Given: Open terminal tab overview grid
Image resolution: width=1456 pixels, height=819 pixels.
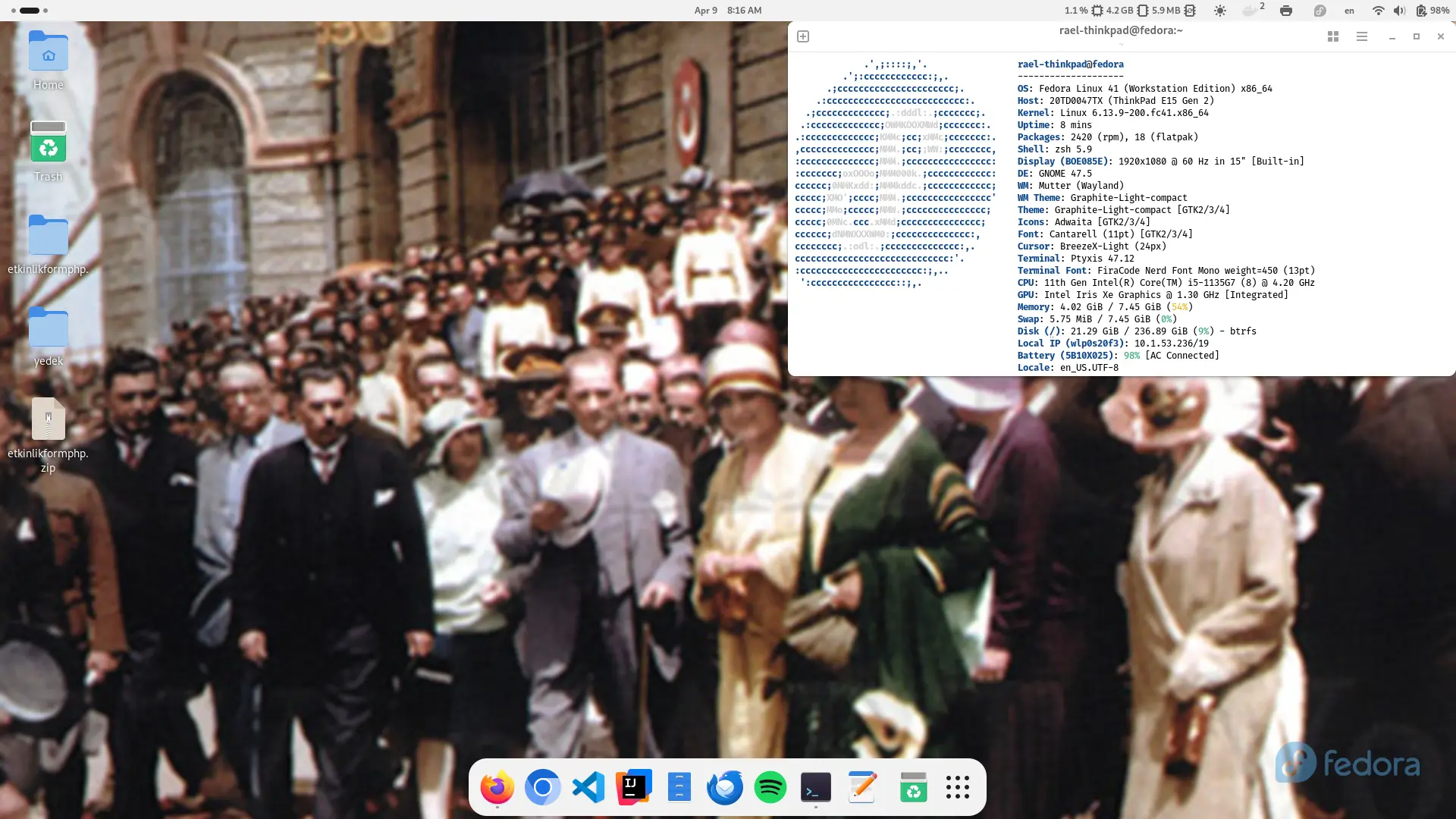Looking at the screenshot, I should (x=1333, y=36).
